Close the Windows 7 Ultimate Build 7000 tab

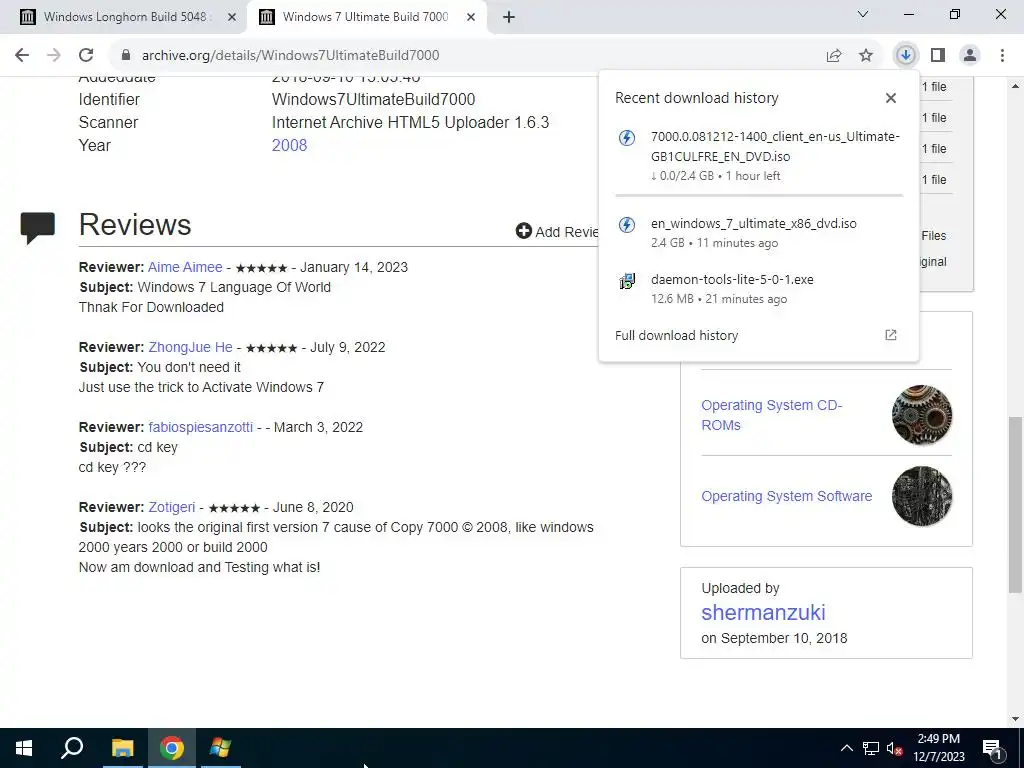(471, 18)
